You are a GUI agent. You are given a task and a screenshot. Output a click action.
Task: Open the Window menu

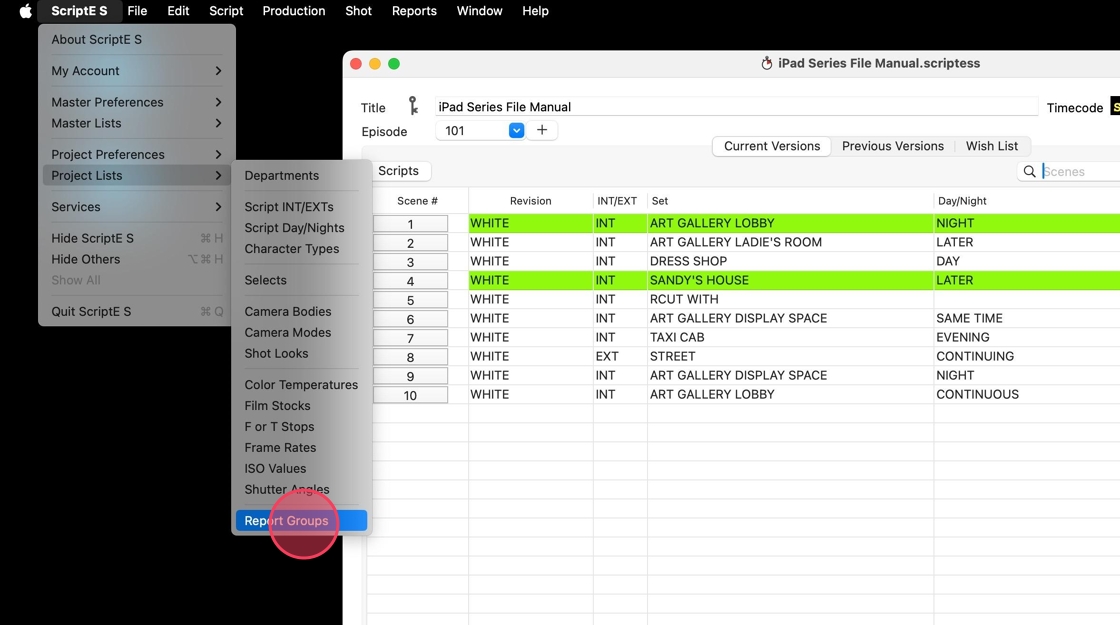(479, 11)
